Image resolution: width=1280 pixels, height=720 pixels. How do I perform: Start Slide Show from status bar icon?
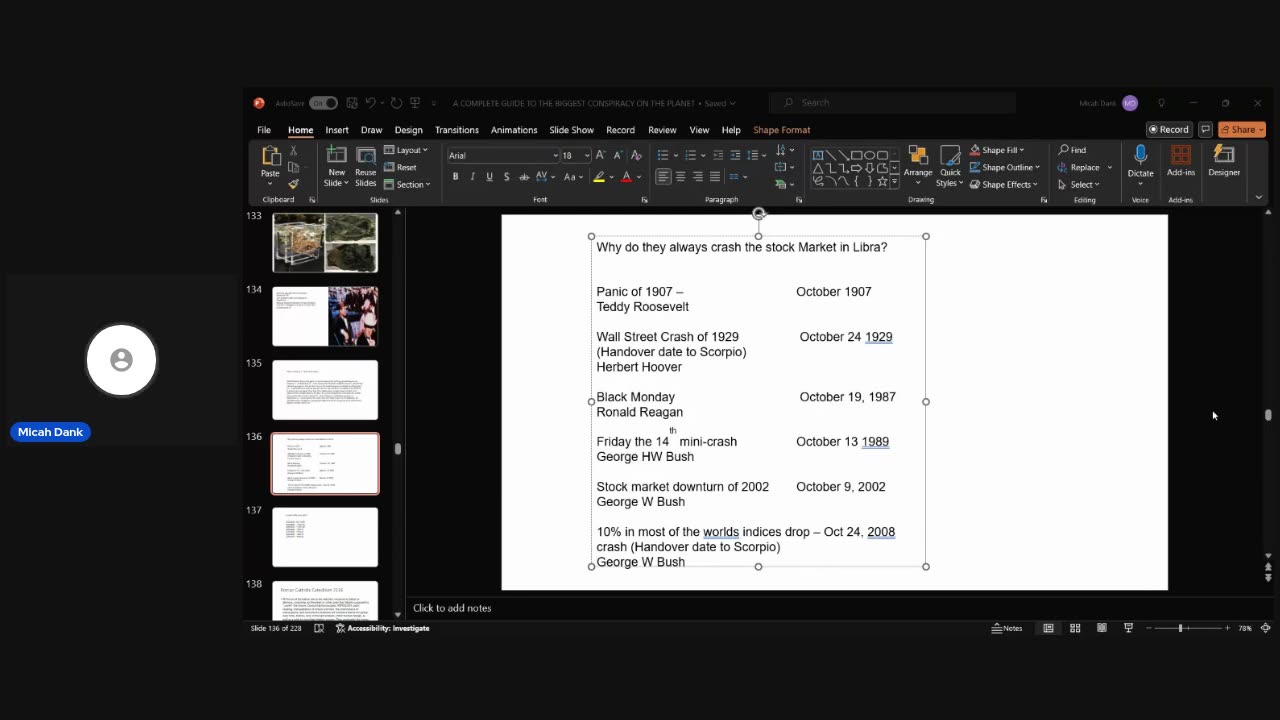[1128, 628]
